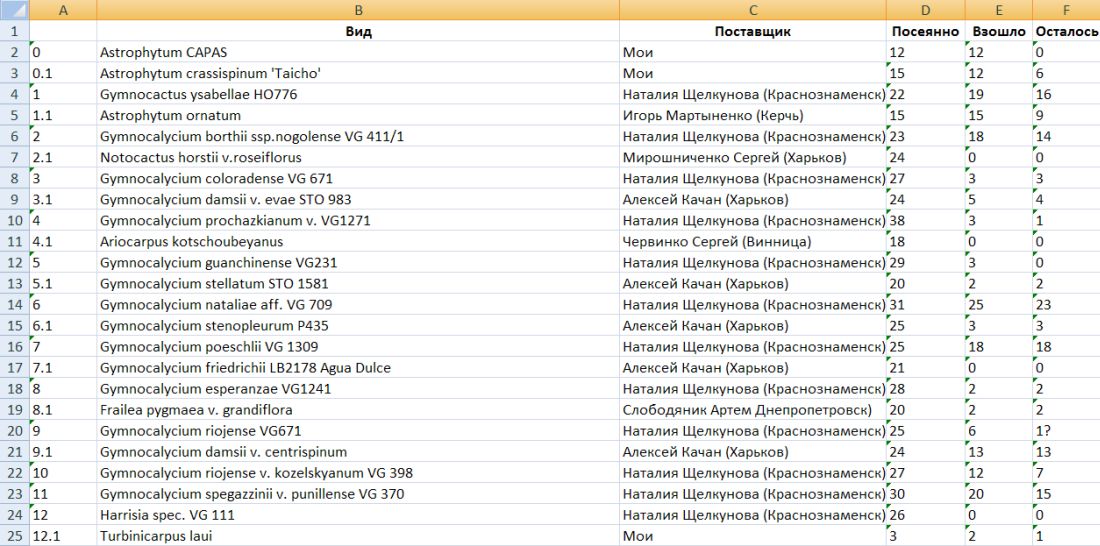This screenshot has height=546, width=1100.
Task: Click sown value '38' in Gymnocalycium prochazkianum row
Action: tap(925, 220)
